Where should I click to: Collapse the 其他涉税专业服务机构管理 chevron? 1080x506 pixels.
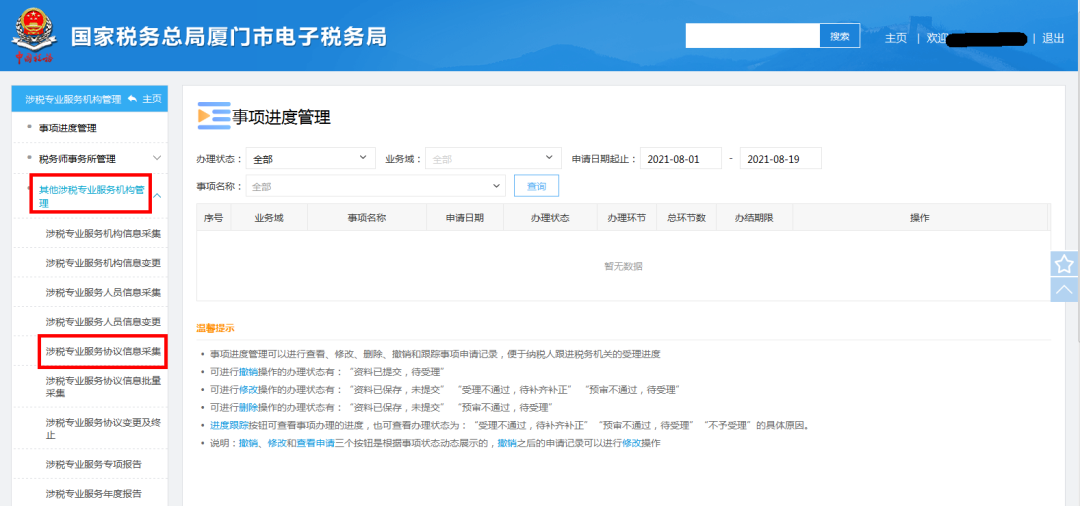(x=157, y=196)
